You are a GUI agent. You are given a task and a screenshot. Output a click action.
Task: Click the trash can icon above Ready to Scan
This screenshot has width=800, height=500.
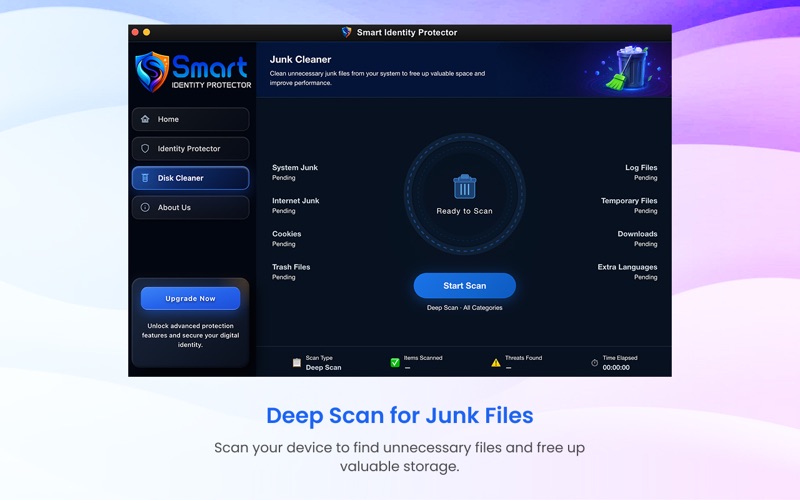pyautogui.click(x=465, y=187)
